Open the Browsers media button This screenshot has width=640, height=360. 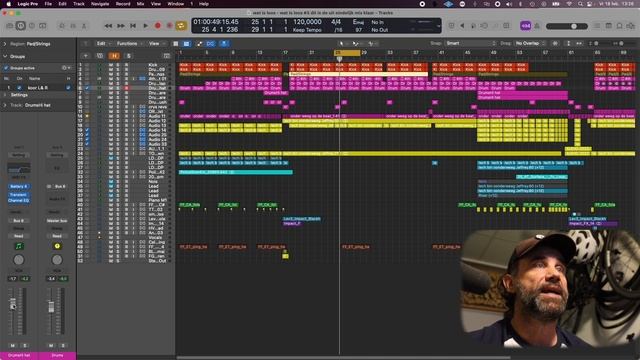pos(631,26)
